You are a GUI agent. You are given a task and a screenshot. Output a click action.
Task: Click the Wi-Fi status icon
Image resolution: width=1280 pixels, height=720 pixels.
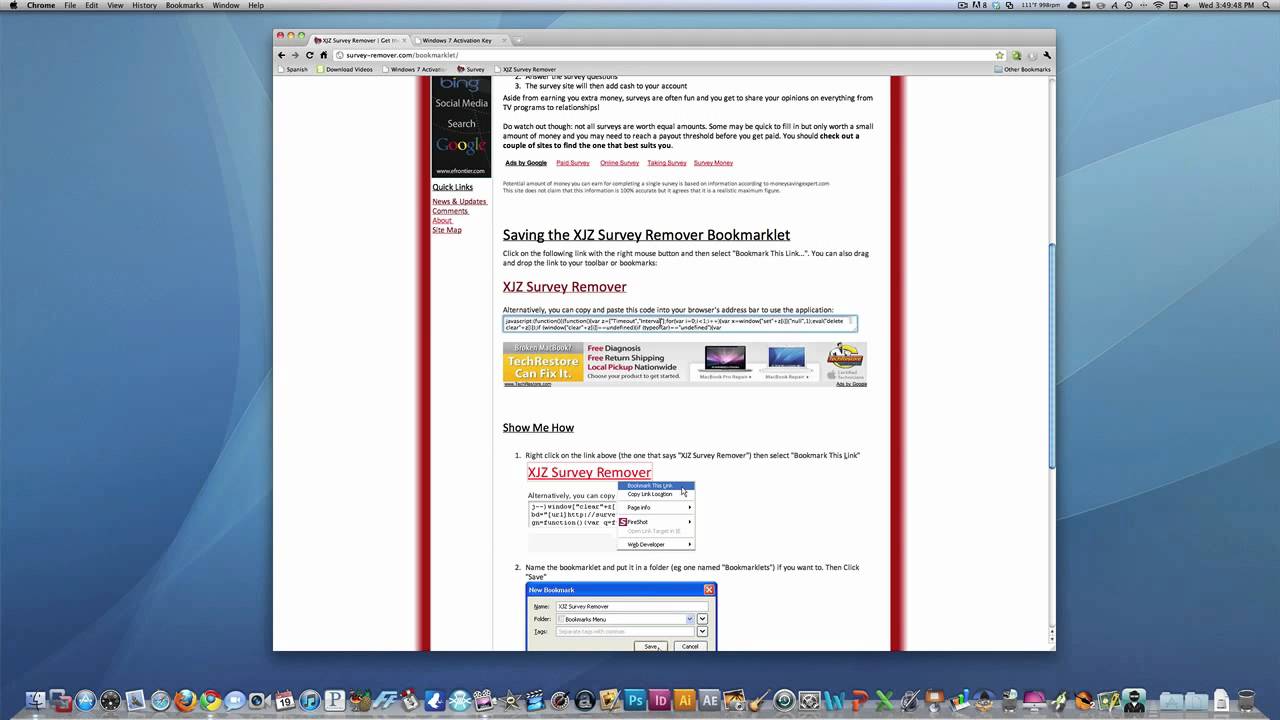point(1158,5)
